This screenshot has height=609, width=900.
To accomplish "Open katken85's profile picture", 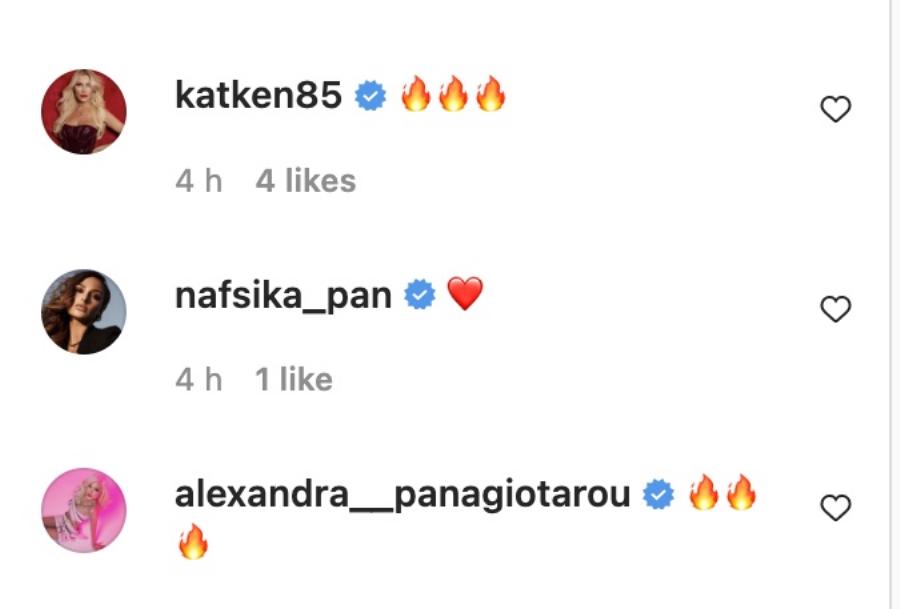I will [x=84, y=111].
